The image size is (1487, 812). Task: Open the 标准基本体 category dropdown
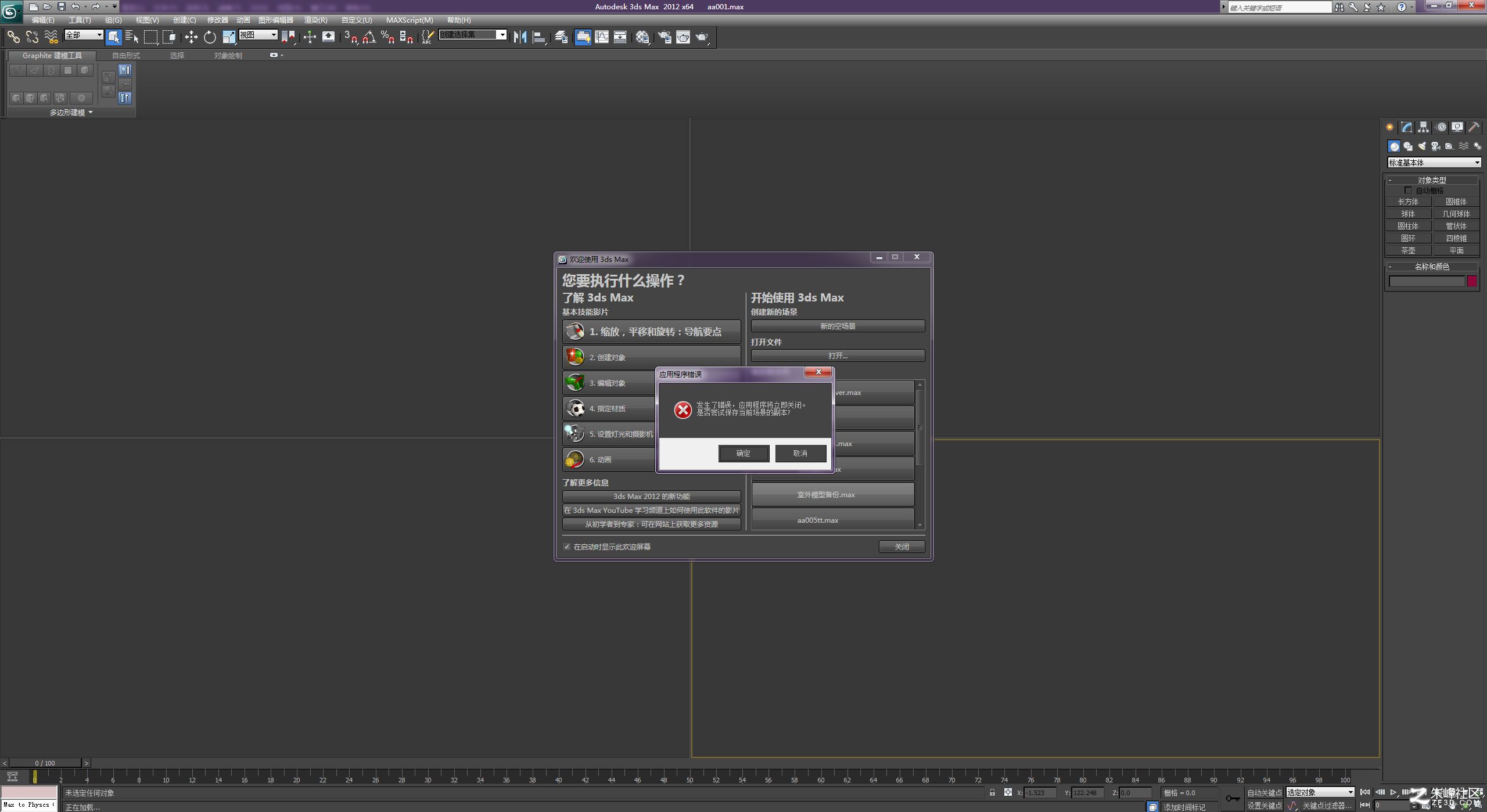[1434, 163]
